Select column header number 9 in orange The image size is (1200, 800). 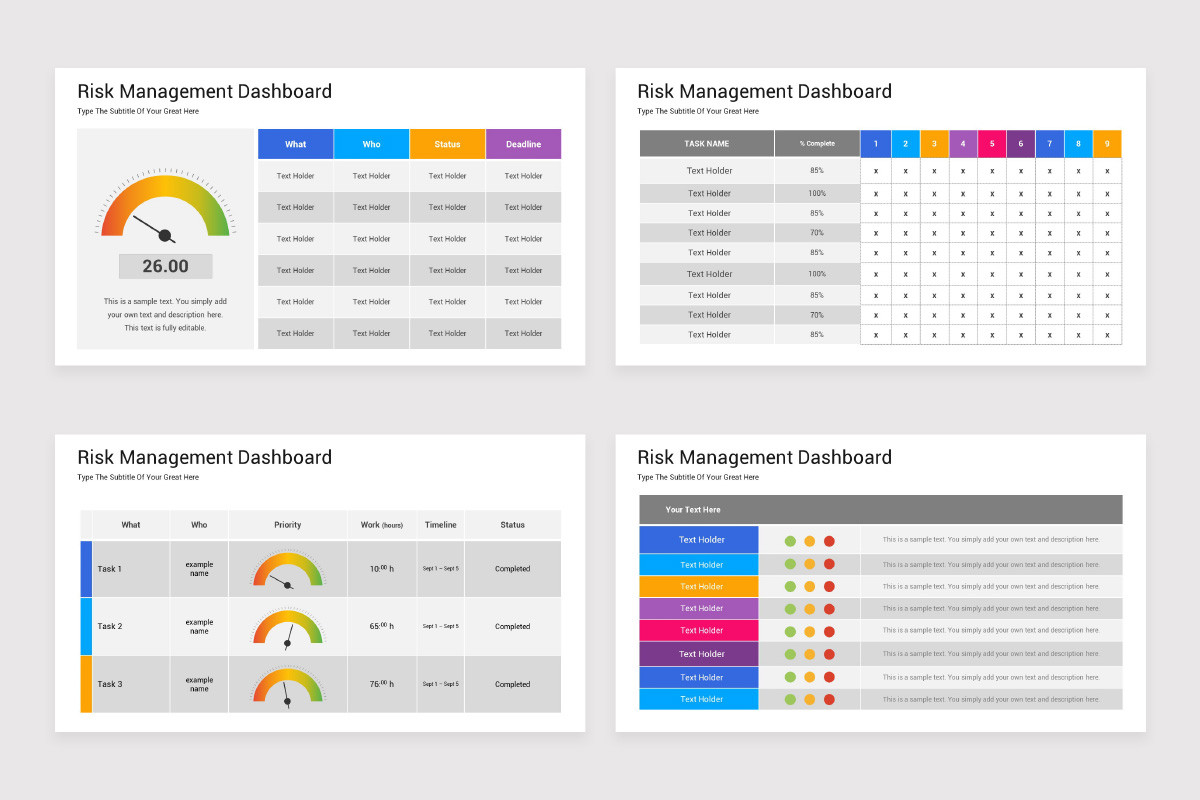1107,144
